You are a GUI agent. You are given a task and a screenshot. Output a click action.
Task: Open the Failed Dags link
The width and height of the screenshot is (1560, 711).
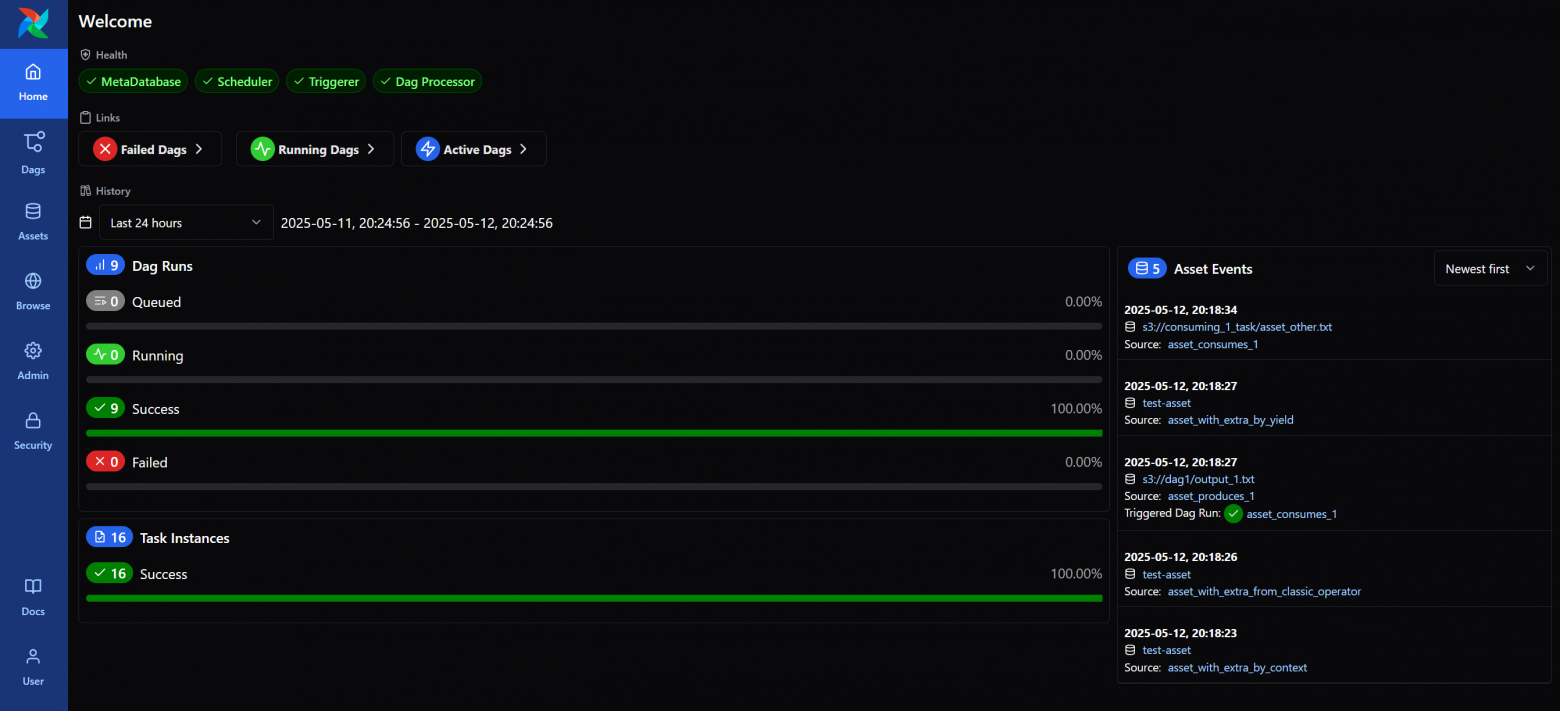click(150, 149)
